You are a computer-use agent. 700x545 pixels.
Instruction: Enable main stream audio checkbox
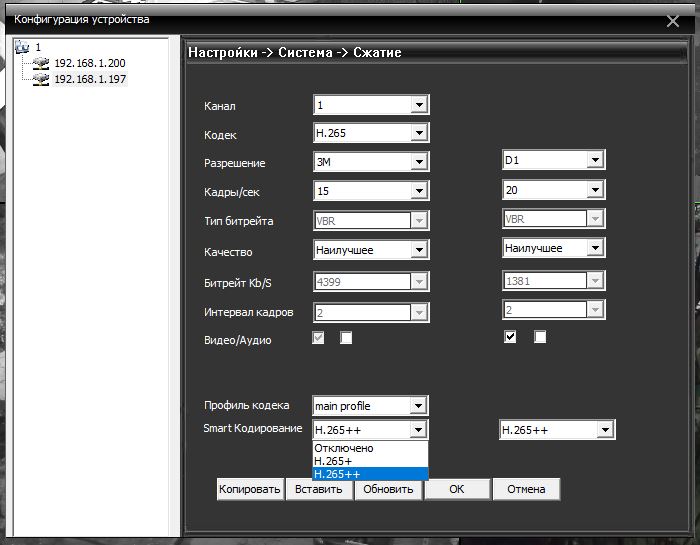tap(346, 338)
